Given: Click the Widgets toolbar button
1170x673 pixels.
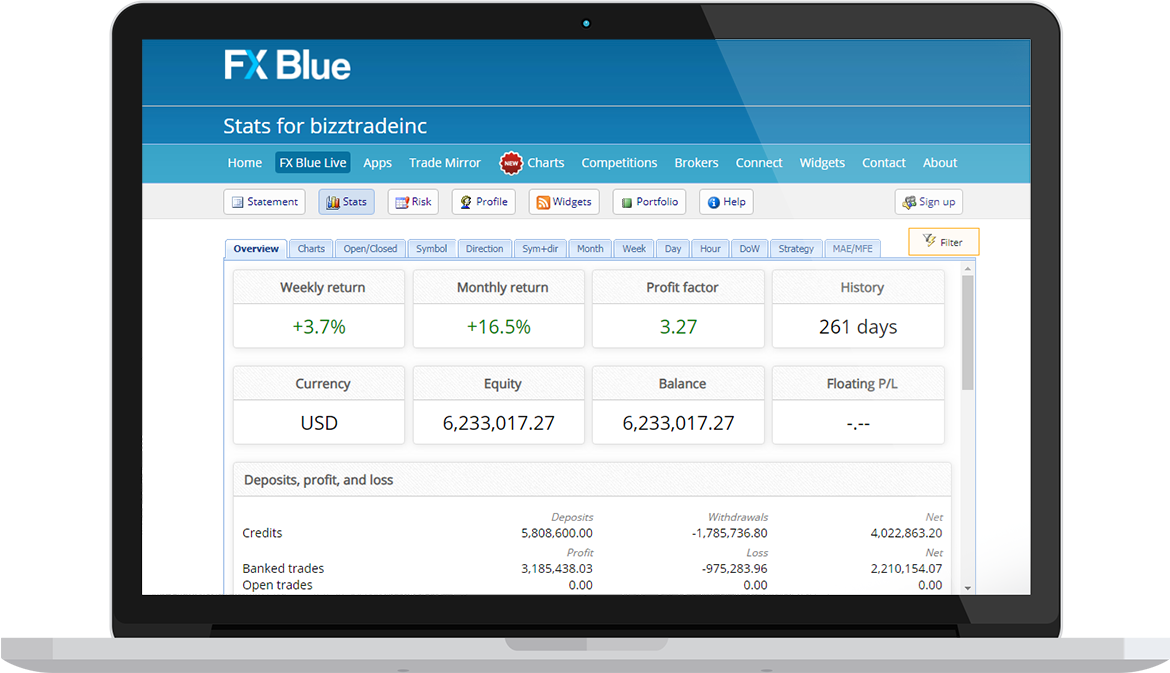Looking at the screenshot, I should (x=564, y=202).
